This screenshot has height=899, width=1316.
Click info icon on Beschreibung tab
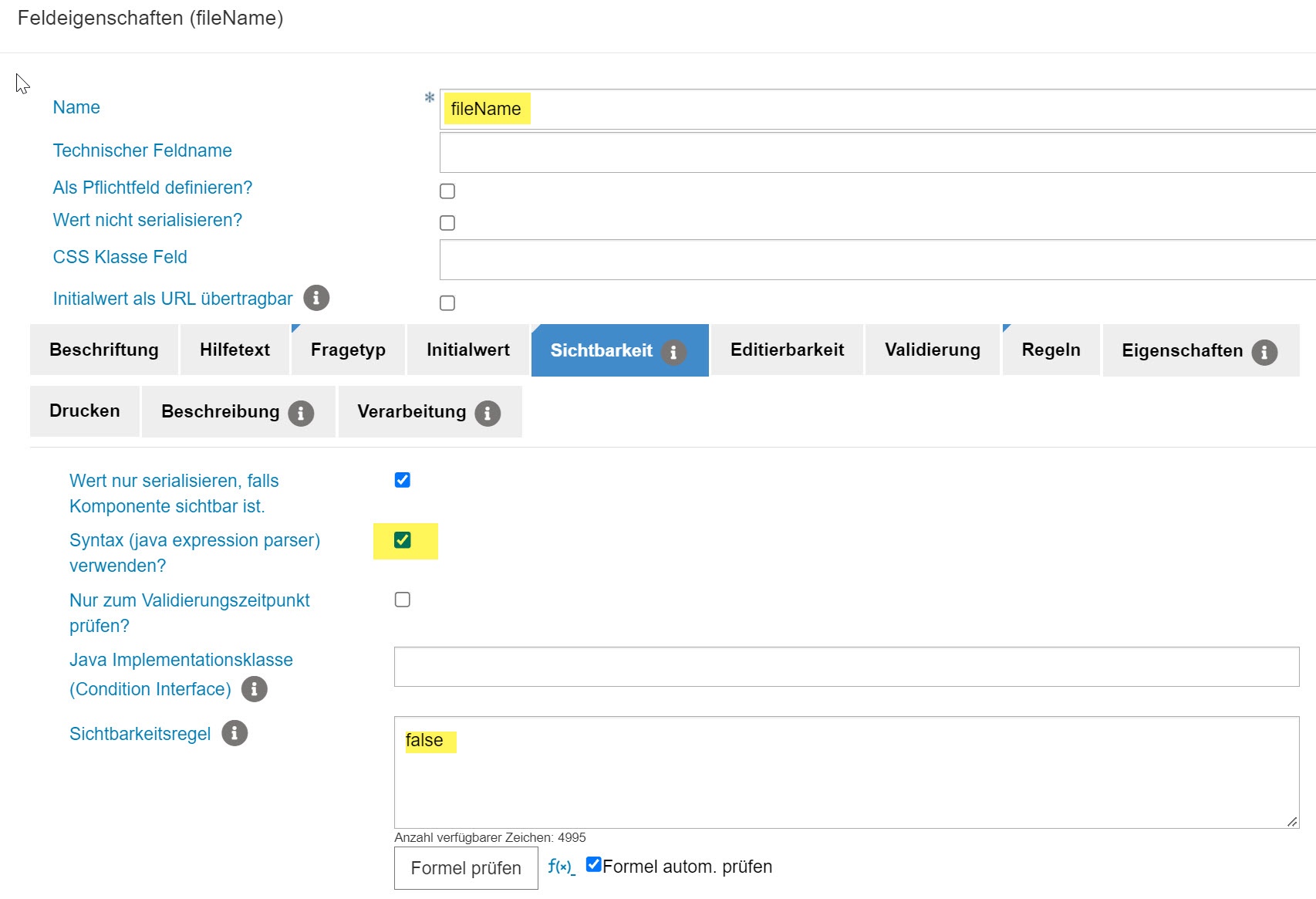[x=301, y=414]
